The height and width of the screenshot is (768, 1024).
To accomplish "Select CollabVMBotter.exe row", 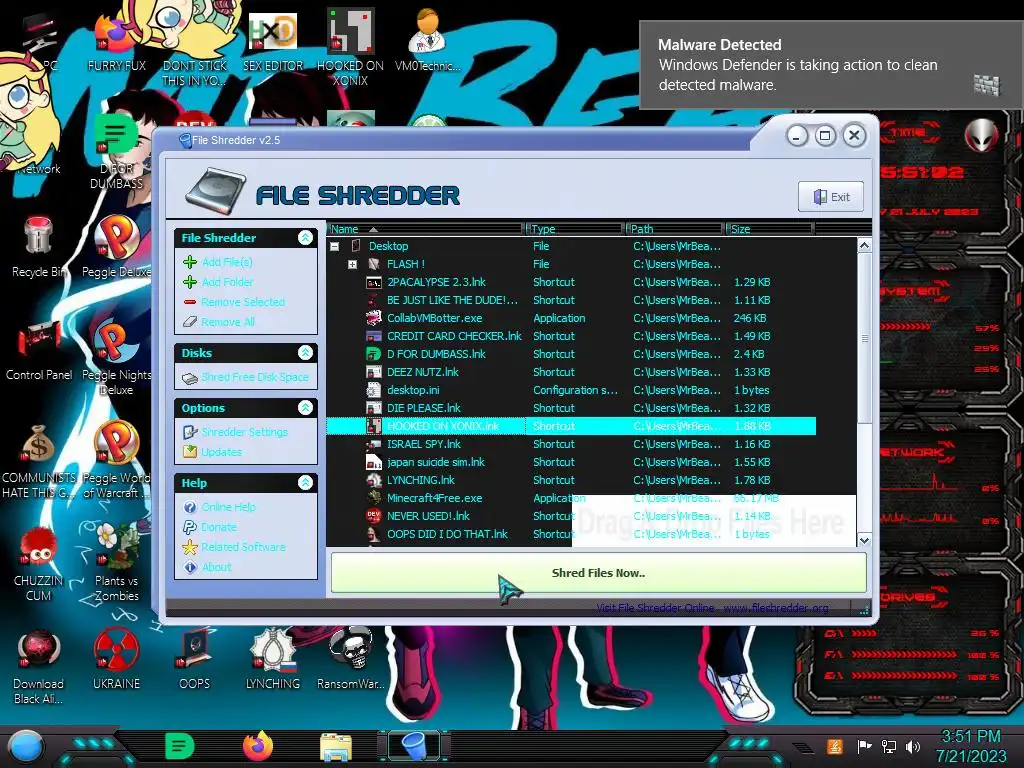I will (571, 318).
